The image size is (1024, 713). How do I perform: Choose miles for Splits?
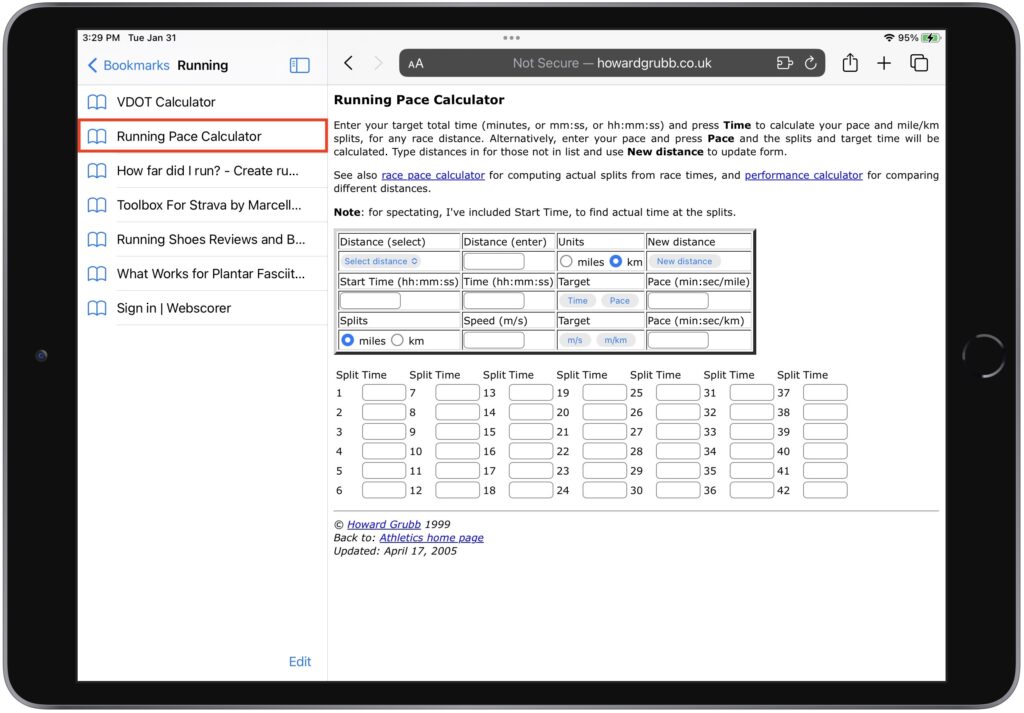[347, 340]
